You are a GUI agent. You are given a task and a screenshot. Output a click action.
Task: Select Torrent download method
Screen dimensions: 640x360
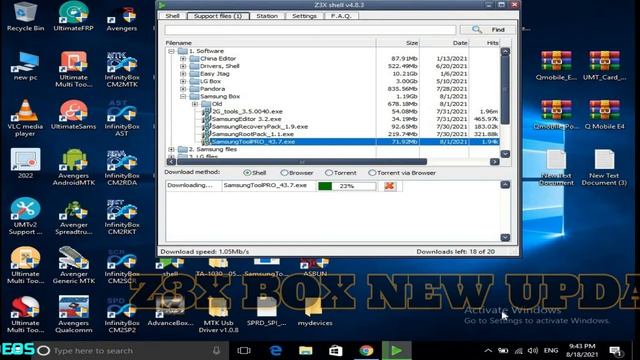pyautogui.click(x=341, y=173)
